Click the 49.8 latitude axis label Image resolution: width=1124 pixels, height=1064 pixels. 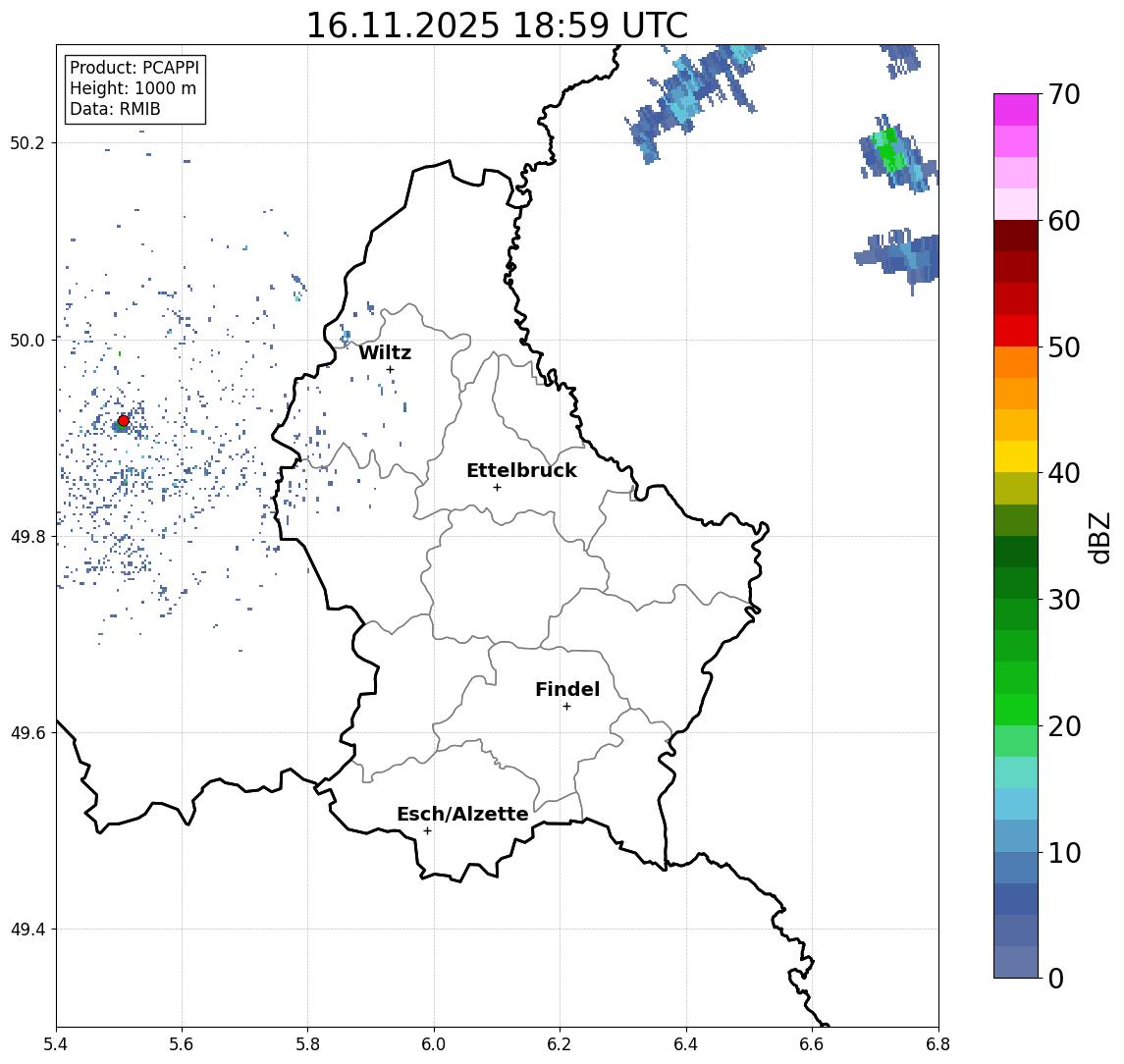click(x=27, y=536)
